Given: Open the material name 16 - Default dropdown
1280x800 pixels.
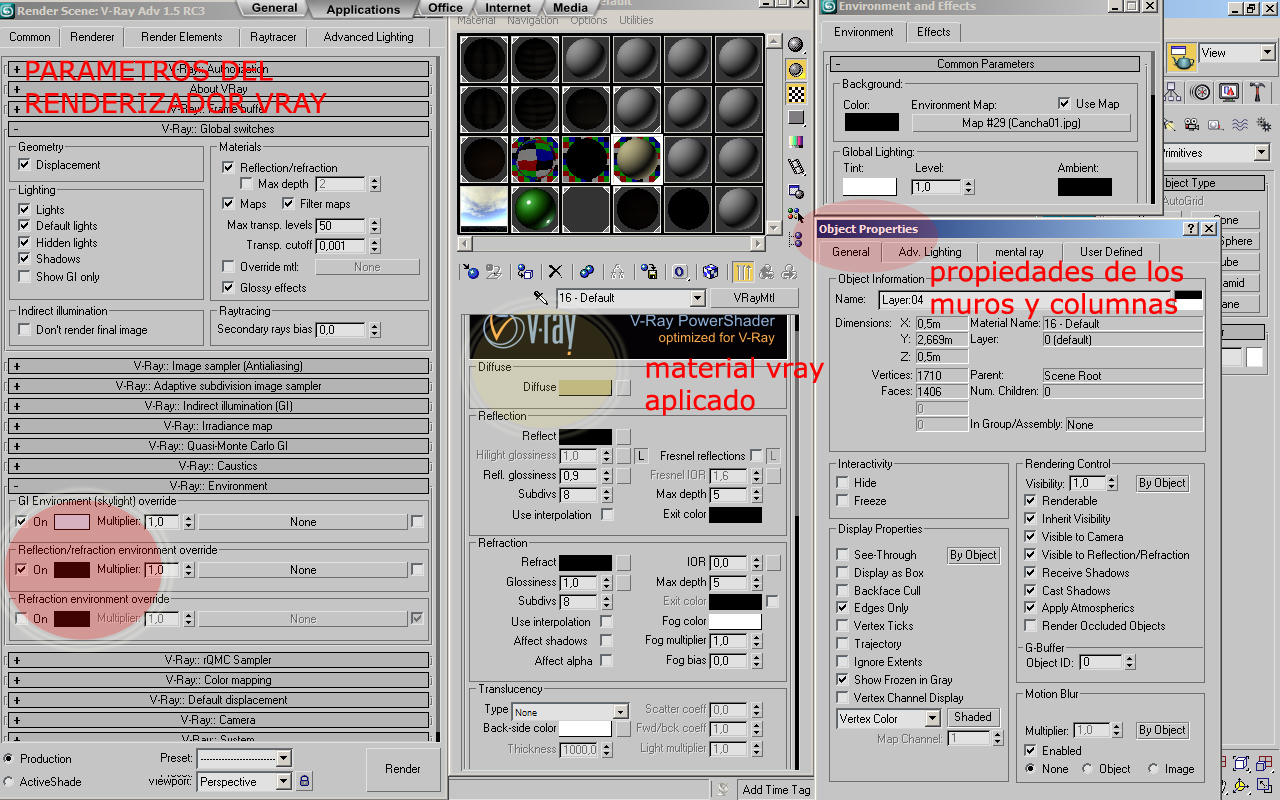Looking at the screenshot, I should 698,298.
